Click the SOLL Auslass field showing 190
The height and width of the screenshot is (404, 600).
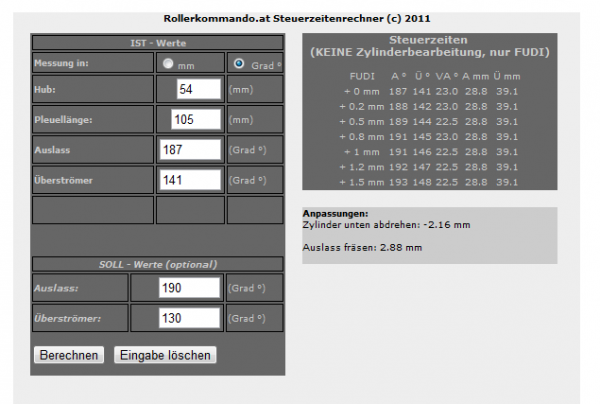click(x=189, y=288)
